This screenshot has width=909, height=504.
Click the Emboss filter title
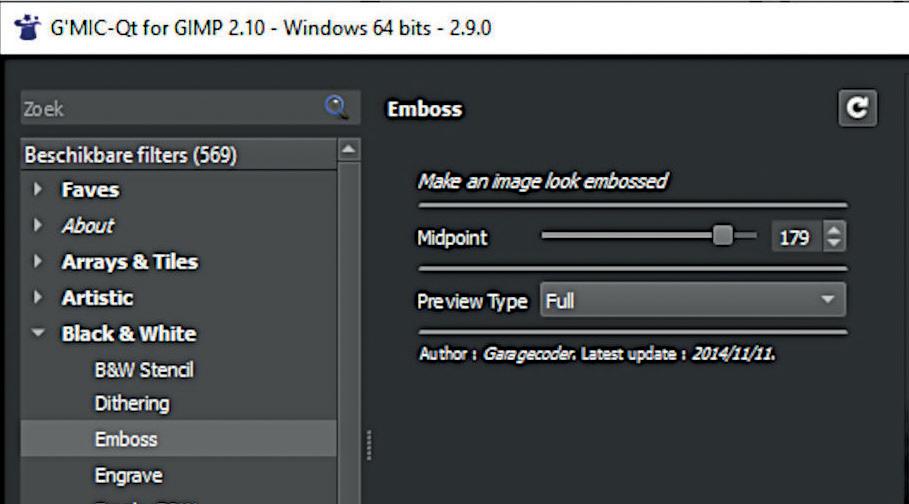pos(425,109)
